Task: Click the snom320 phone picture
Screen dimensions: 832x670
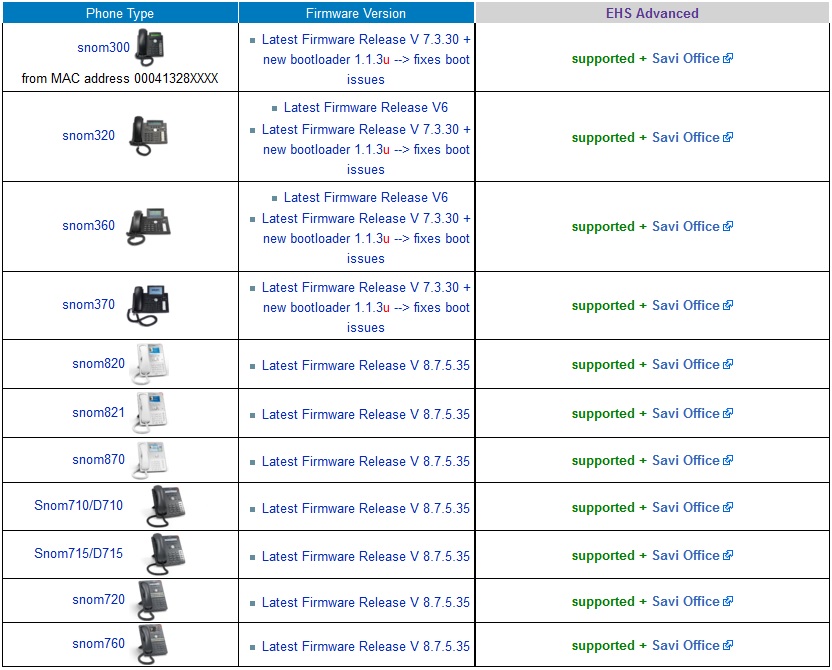Action: [x=149, y=135]
